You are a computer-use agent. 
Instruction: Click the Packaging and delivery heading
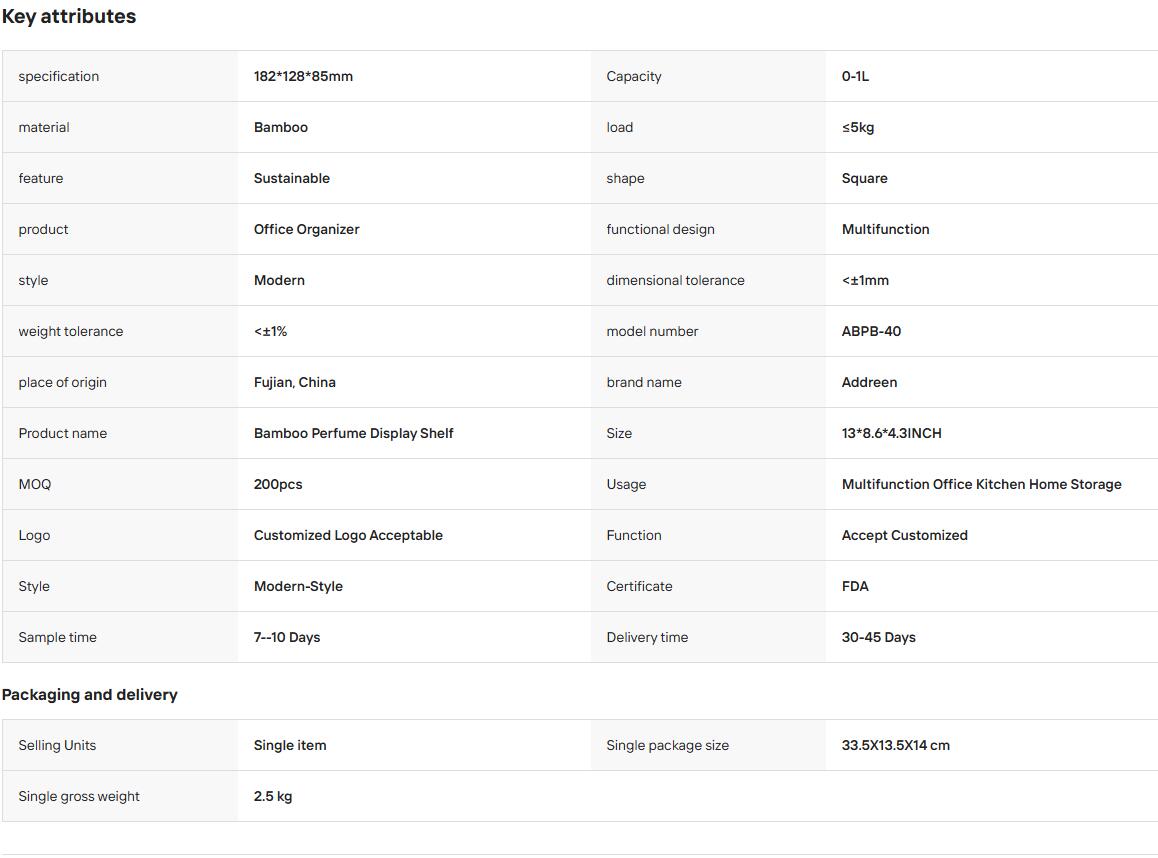pos(89,694)
